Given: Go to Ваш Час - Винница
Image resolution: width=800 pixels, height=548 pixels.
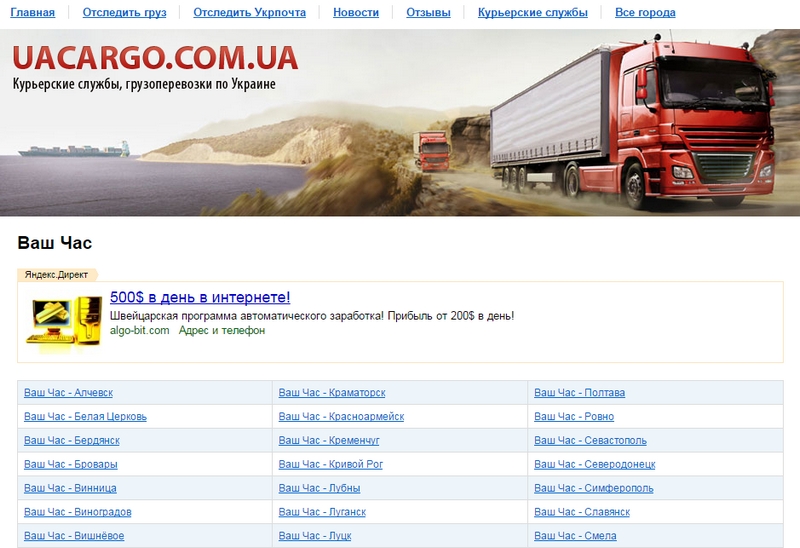Looking at the screenshot, I should click(70, 488).
